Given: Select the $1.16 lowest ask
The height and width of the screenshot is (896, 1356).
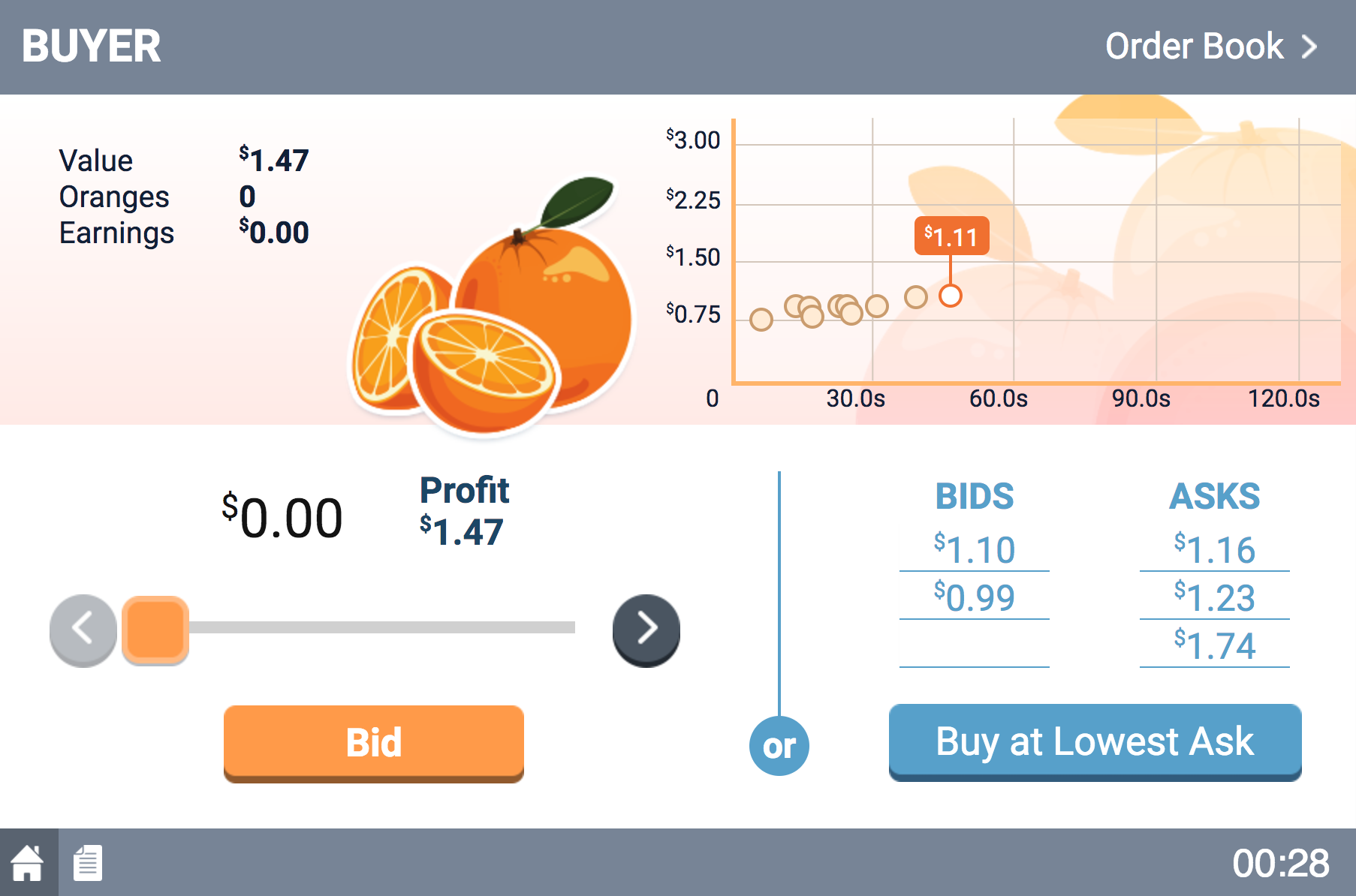Looking at the screenshot, I should [1214, 550].
